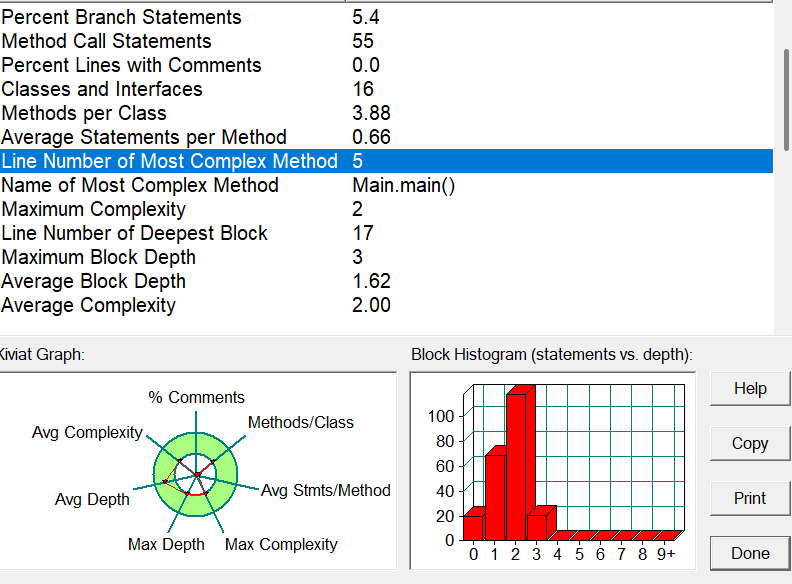This screenshot has width=792, height=584.
Task: Click the Methods/Class axis label
Action: 301,422
